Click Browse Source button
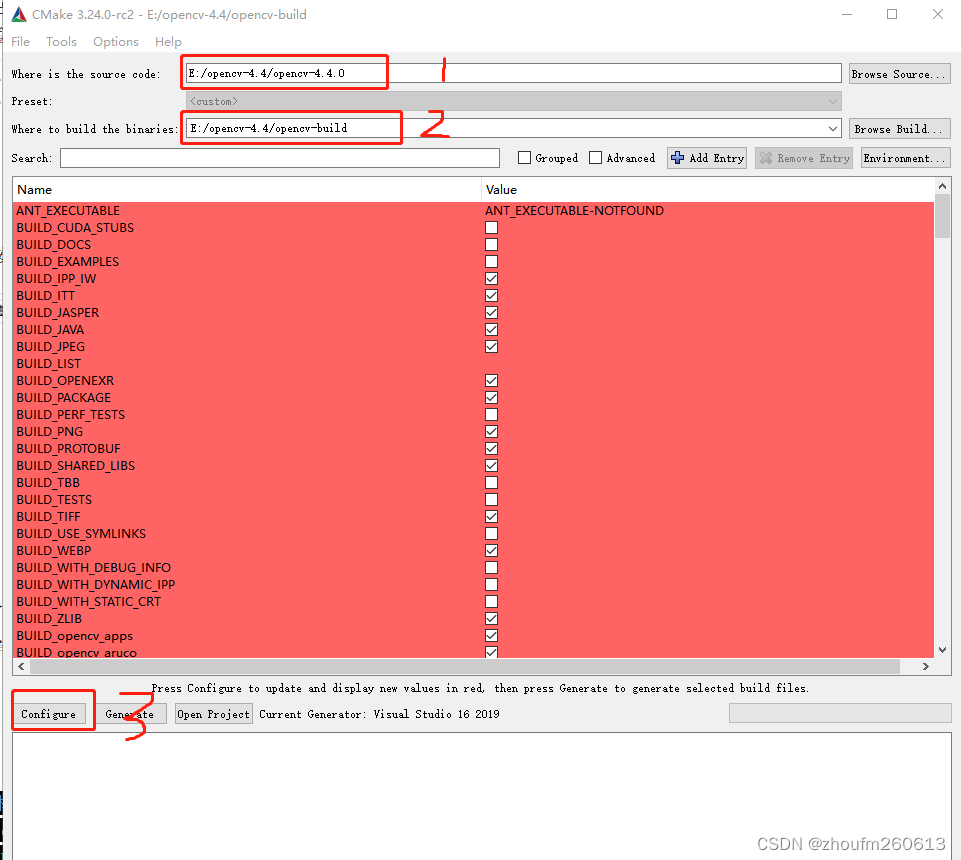Viewport: 961px width, 860px height. coord(899,74)
